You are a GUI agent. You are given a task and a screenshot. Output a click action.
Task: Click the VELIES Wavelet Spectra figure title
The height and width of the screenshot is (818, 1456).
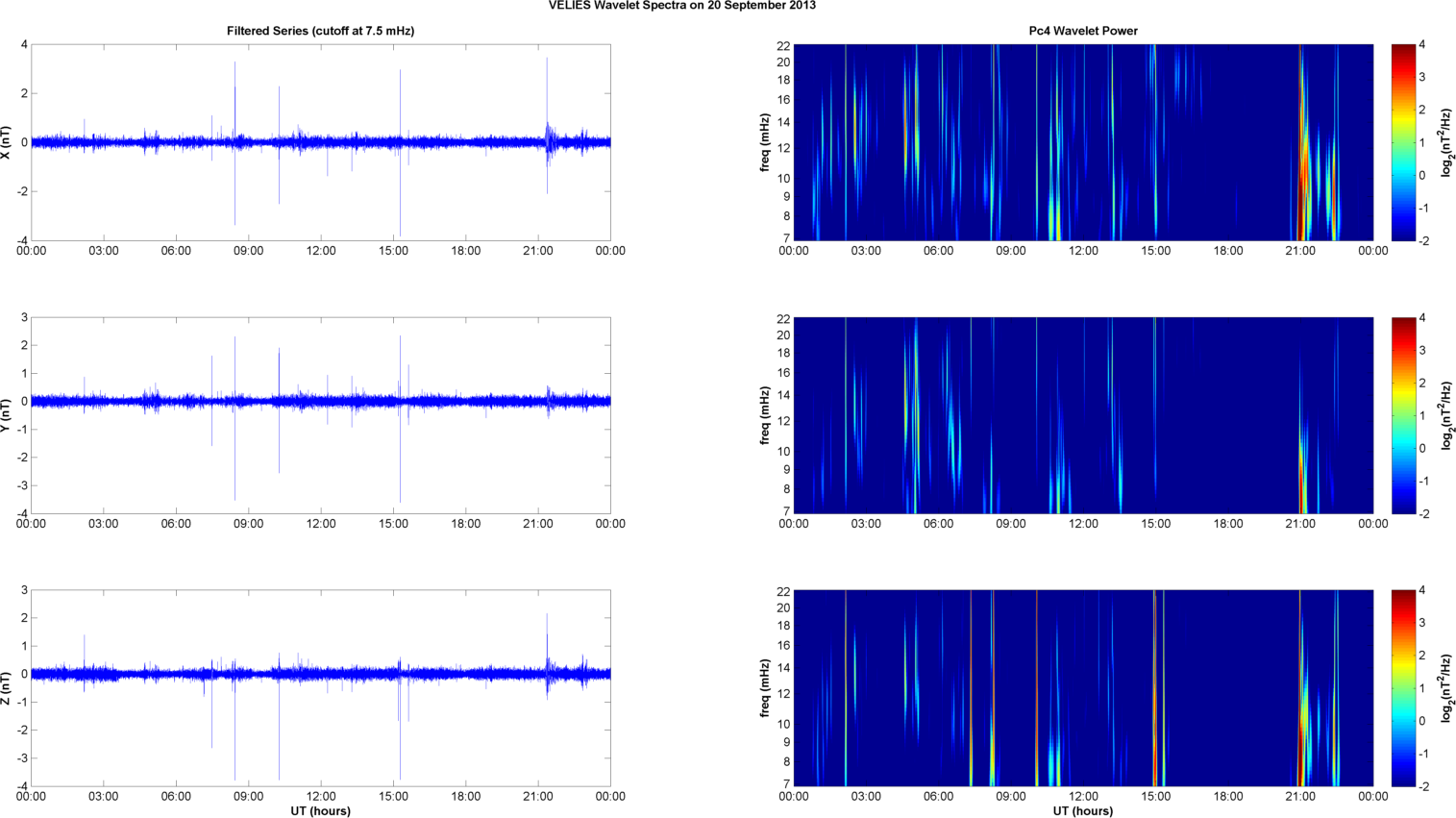pos(681,6)
